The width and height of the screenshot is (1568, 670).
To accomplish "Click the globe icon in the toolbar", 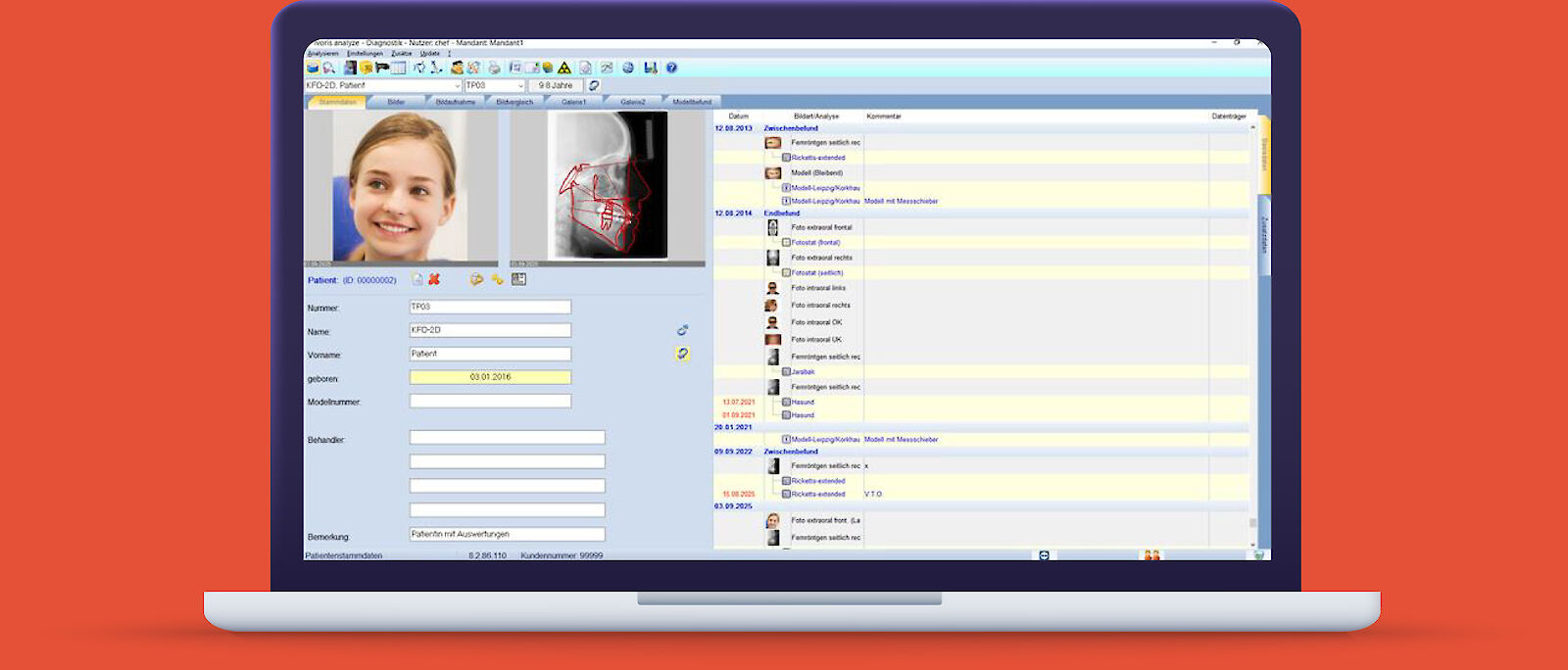I will [x=628, y=68].
